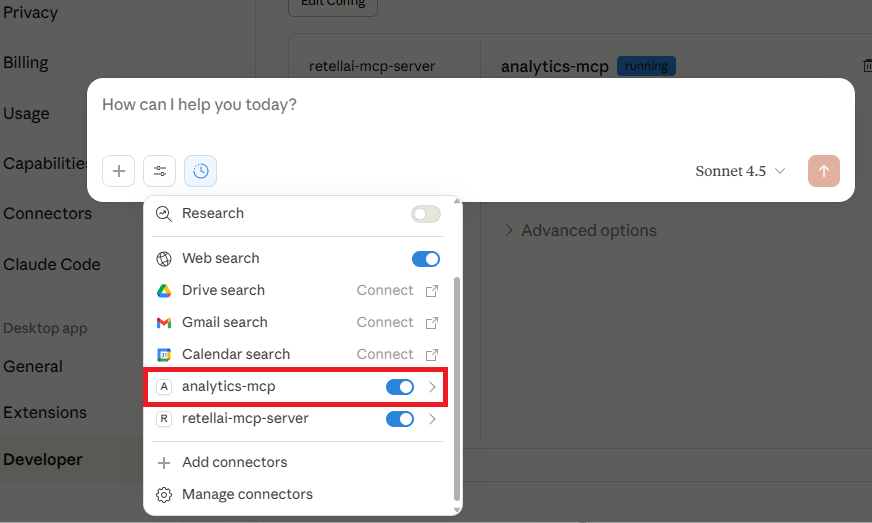Image resolution: width=872 pixels, height=523 pixels.
Task: Select Extensions in the sidebar
Action: pos(45,412)
